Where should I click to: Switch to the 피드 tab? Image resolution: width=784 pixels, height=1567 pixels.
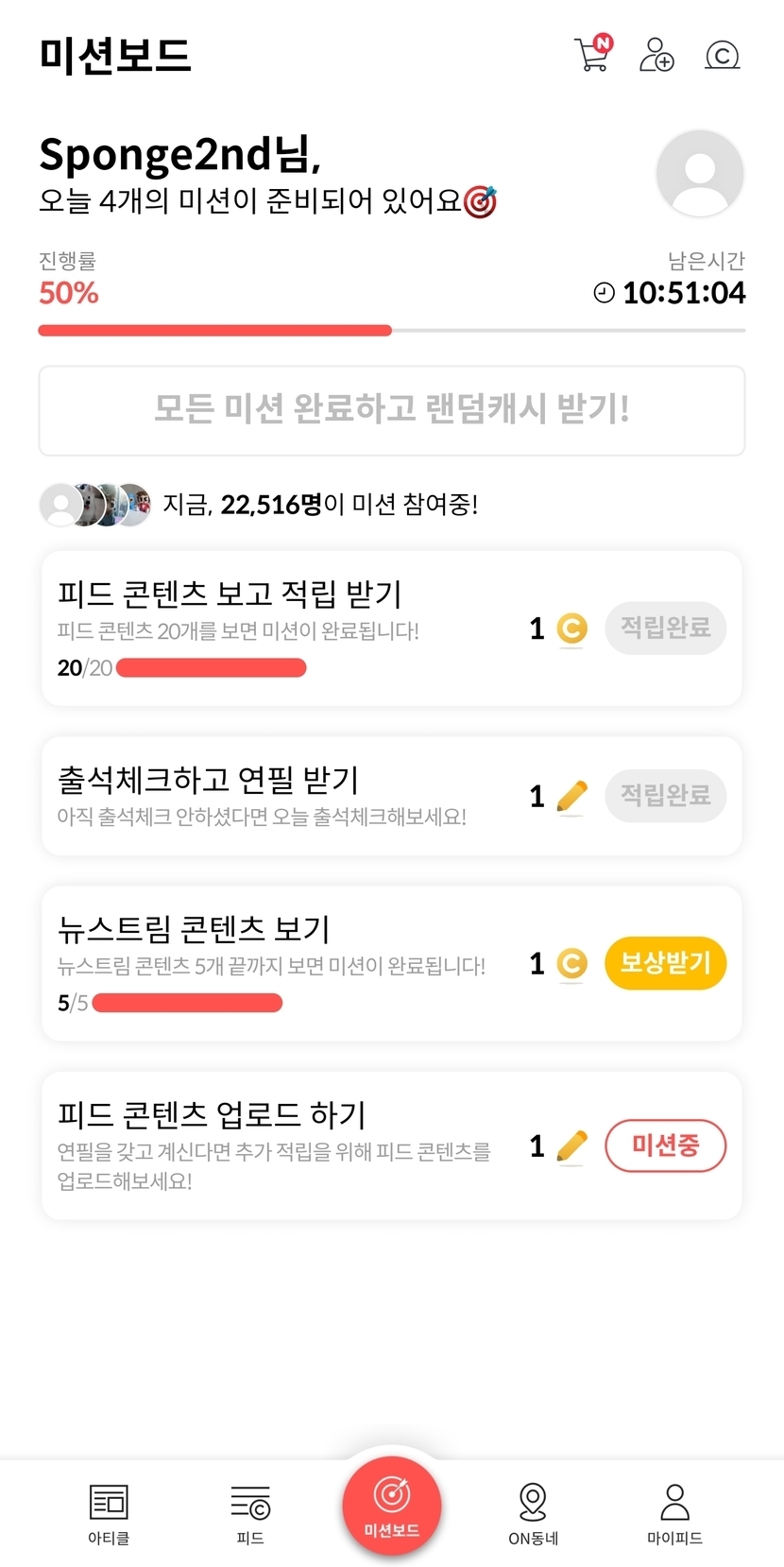click(250, 1512)
